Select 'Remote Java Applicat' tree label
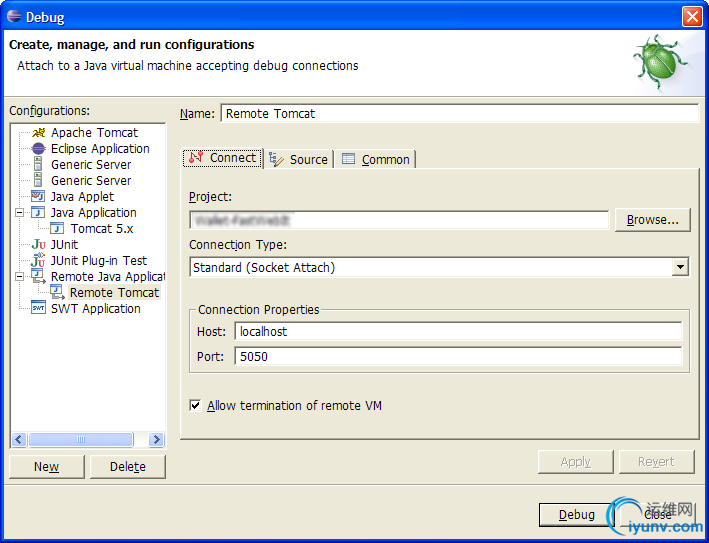Viewport: 709px width, 543px height. tap(108, 276)
